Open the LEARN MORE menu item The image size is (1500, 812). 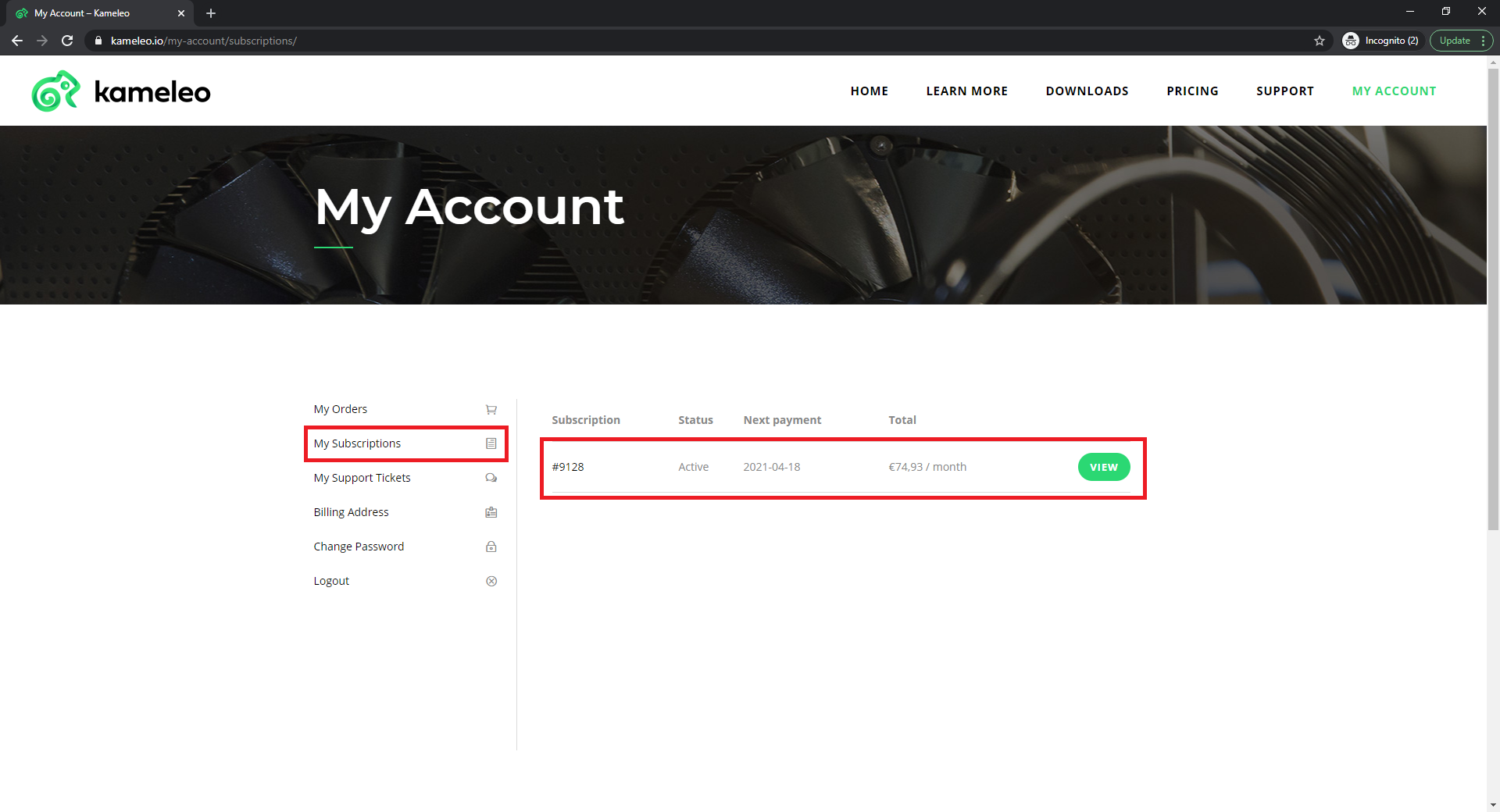click(967, 91)
